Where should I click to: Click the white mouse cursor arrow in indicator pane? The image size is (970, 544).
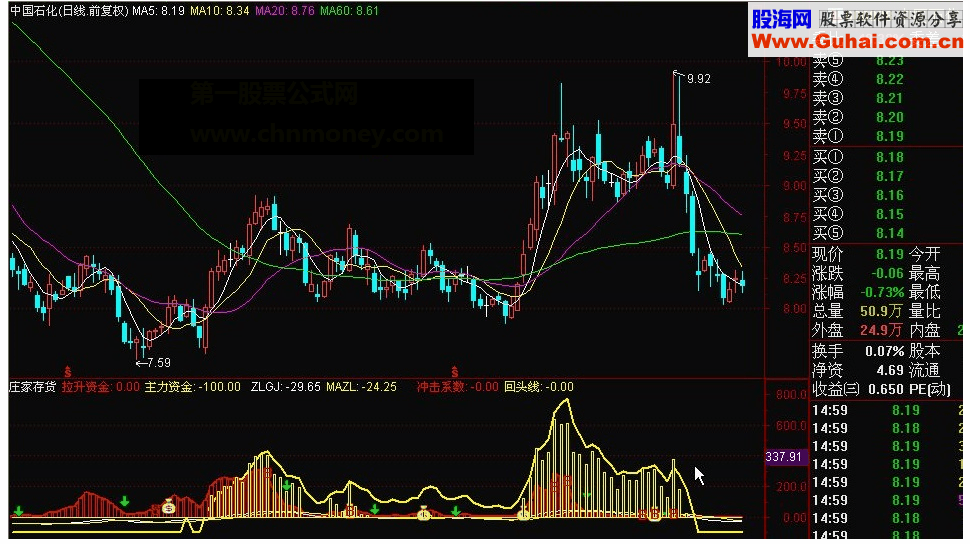699,476
